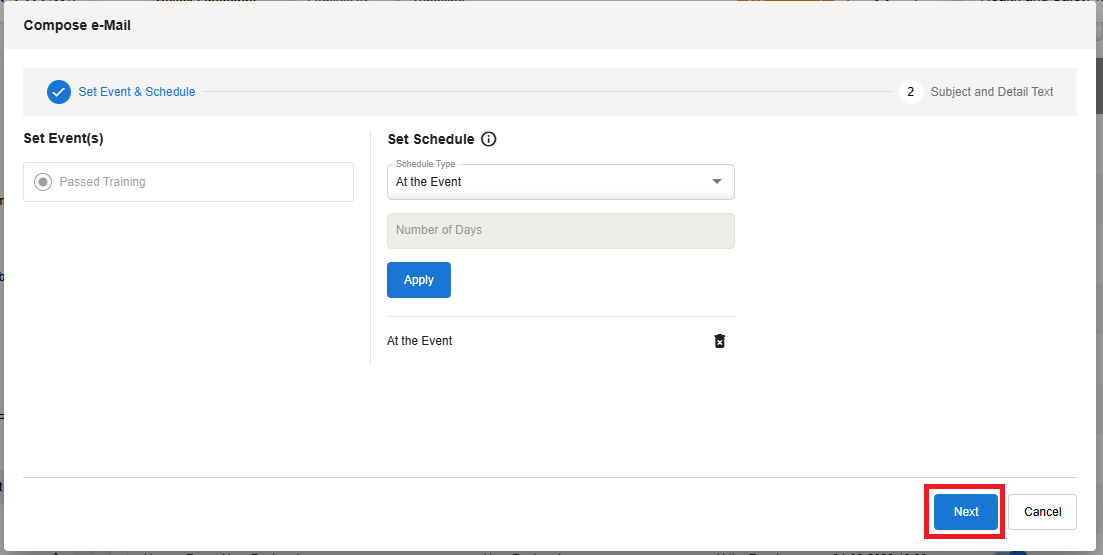This screenshot has width=1103, height=555.
Task: Select the Passed Training radio button
Action: (x=43, y=182)
